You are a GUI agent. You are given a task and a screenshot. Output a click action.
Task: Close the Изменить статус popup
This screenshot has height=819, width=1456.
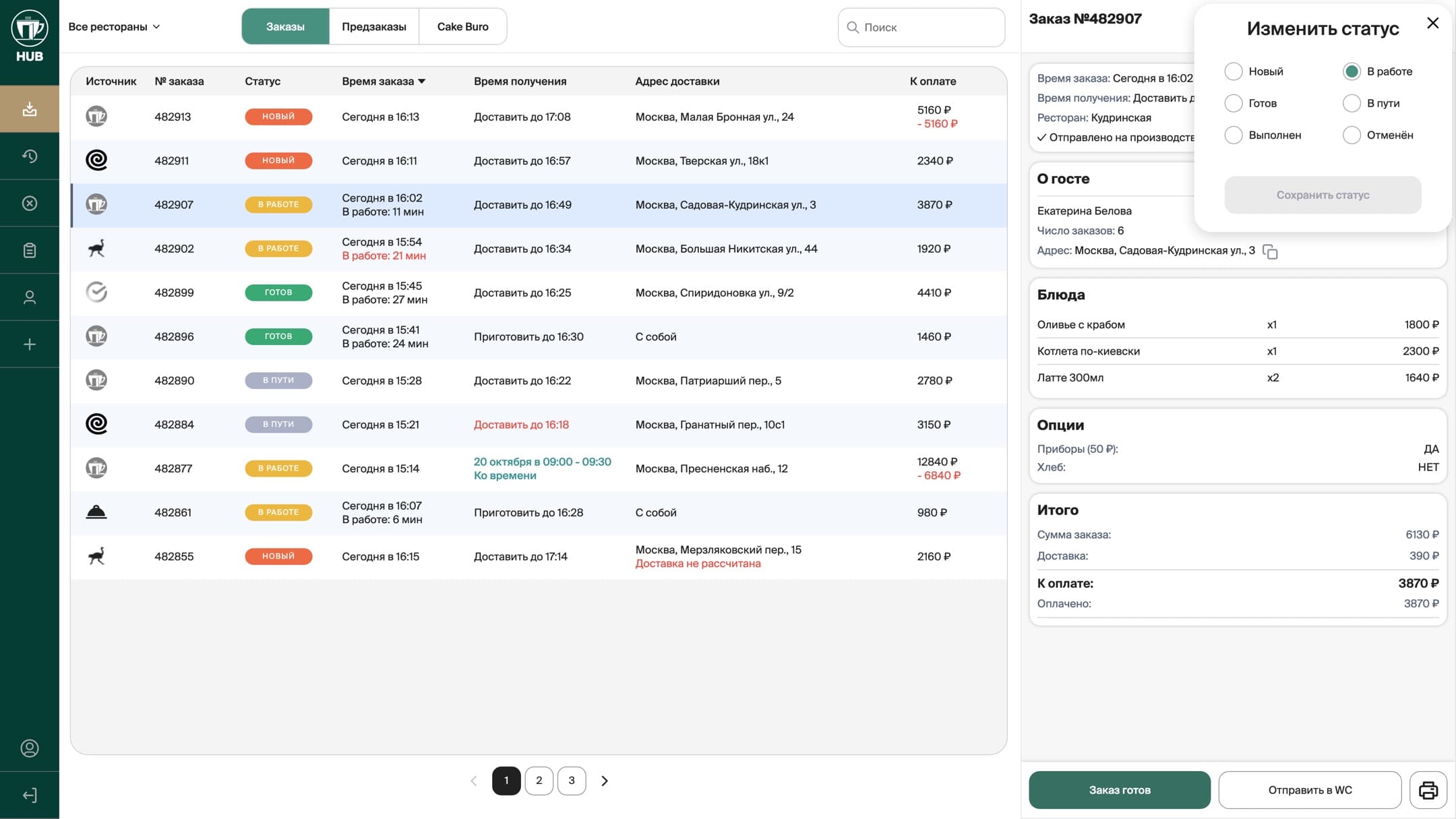[x=1432, y=23]
